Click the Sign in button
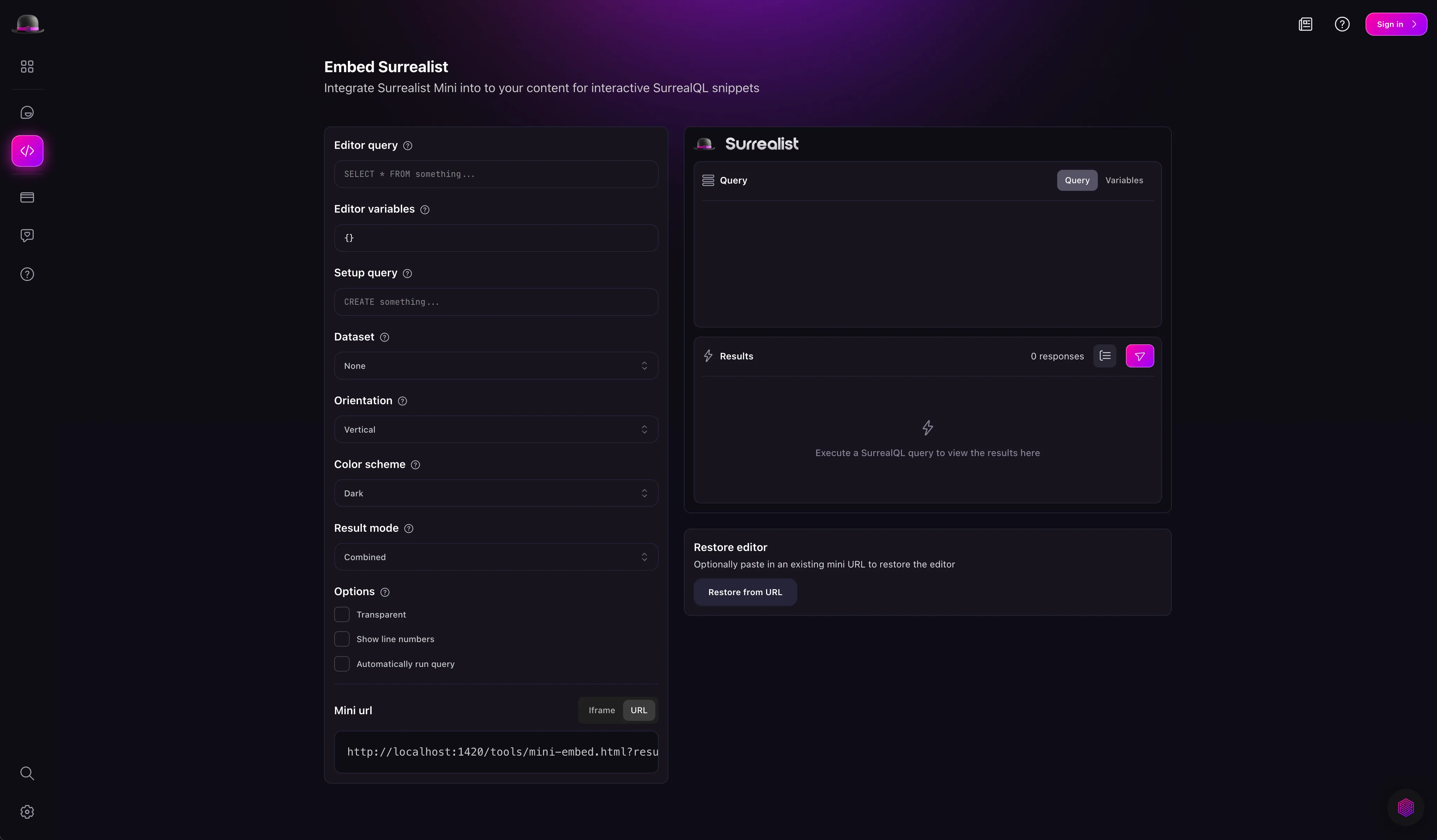 (1395, 25)
